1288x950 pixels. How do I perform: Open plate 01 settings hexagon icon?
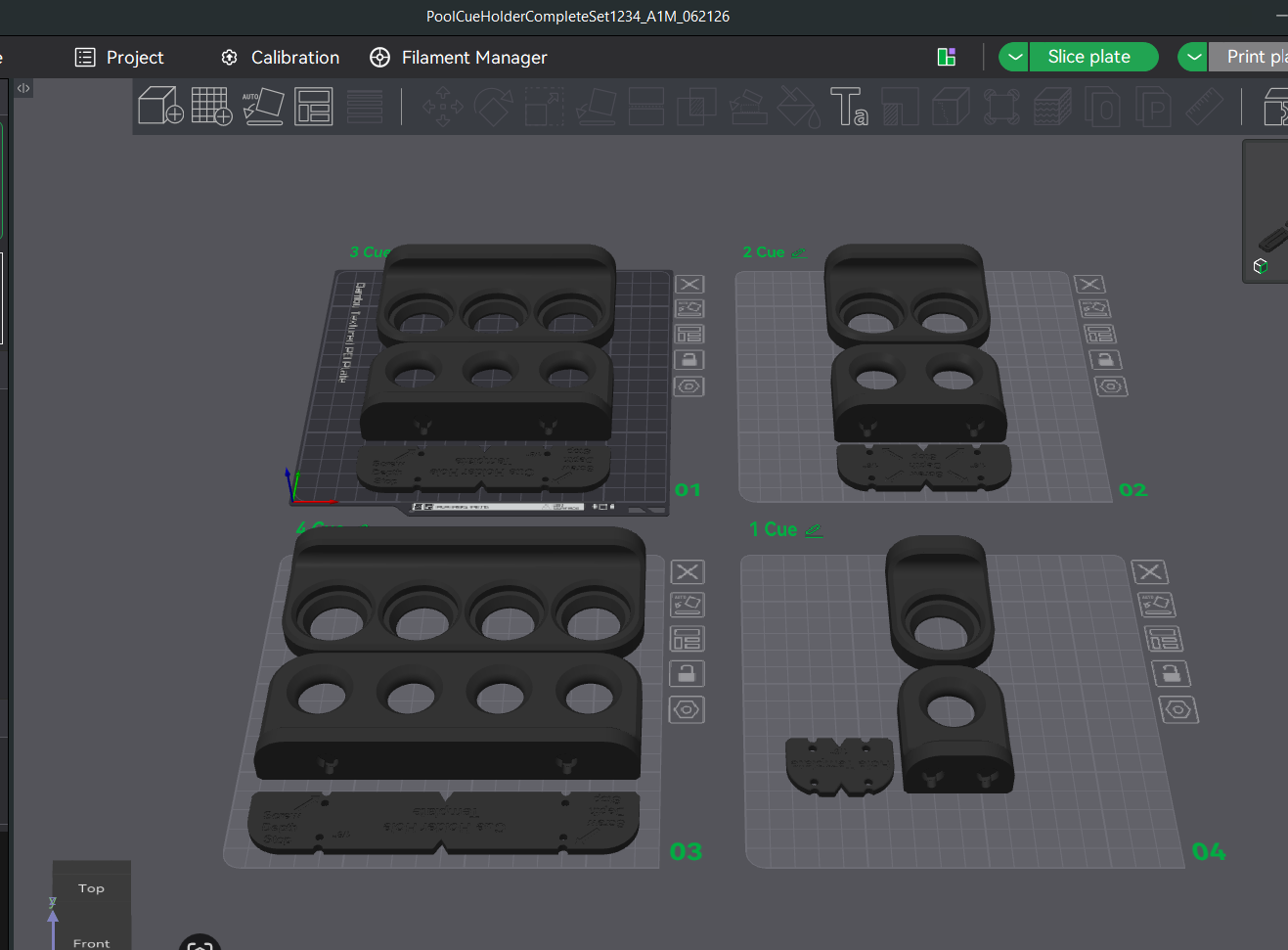(689, 386)
